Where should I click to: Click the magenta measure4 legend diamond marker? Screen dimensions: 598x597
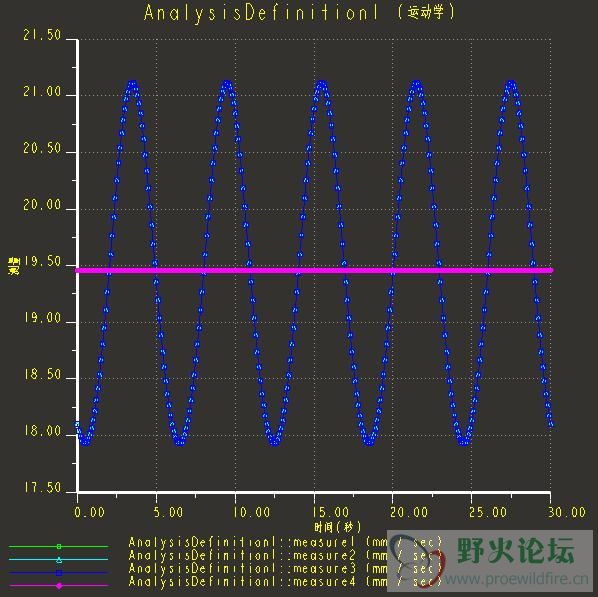click(59, 586)
